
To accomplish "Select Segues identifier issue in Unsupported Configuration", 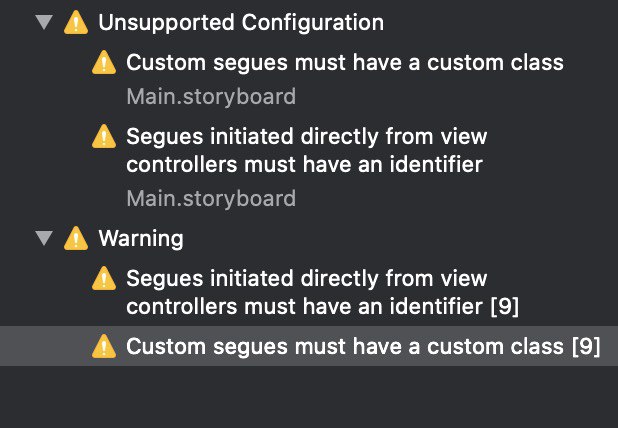I will point(307,150).
